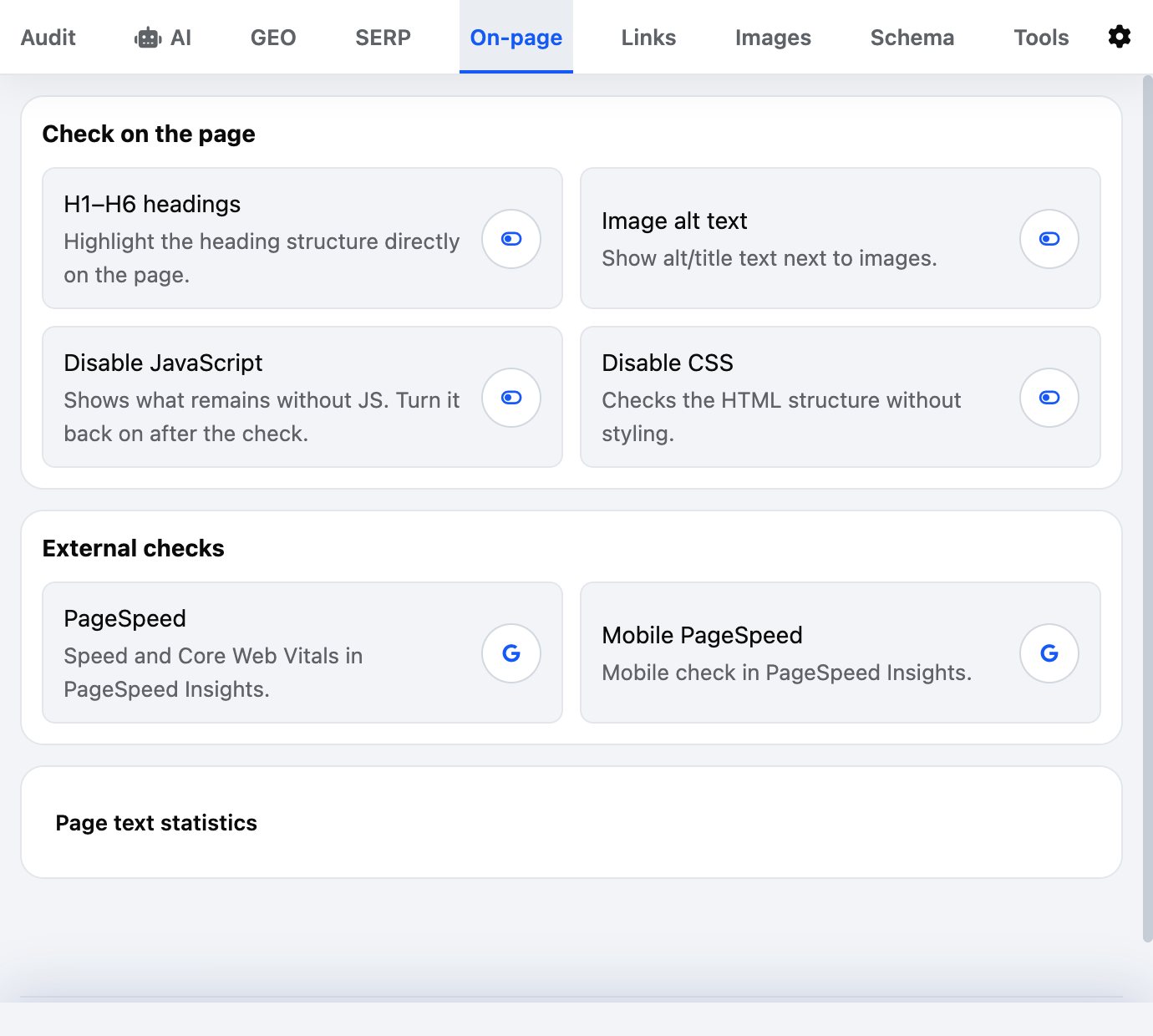Viewport: 1153px width, 1036px height.
Task: Open the Links tab
Action: (x=648, y=38)
